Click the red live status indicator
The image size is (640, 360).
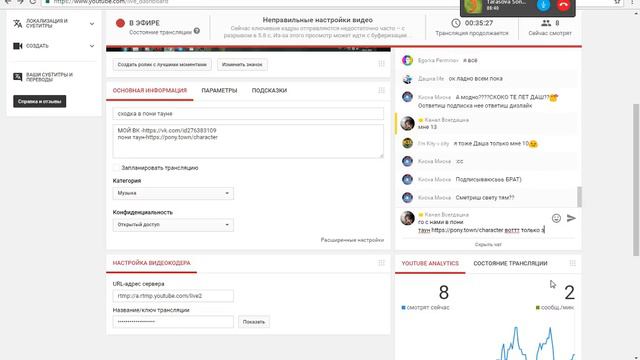(120, 23)
